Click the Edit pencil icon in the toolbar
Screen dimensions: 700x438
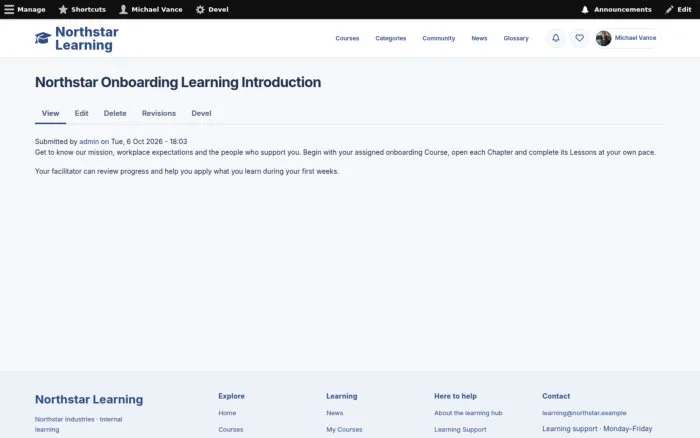tap(669, 9)
